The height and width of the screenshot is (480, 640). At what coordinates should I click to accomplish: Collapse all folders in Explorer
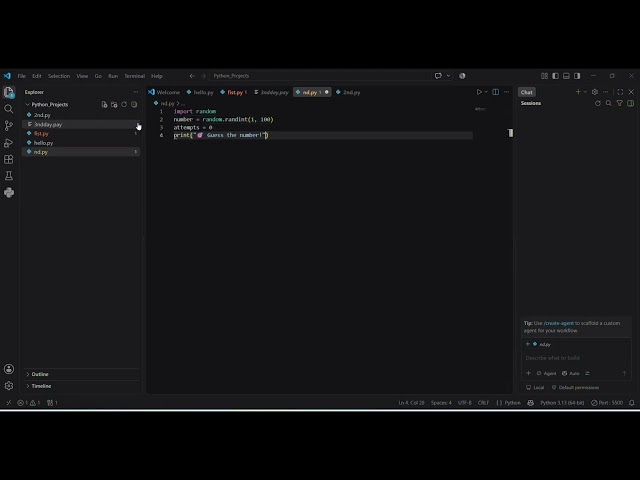[134, 104]
